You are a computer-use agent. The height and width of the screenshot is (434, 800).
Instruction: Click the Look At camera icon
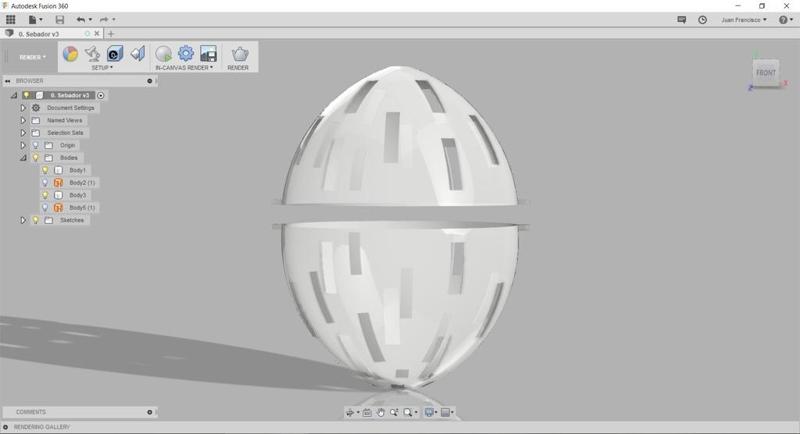coord(367,413)
